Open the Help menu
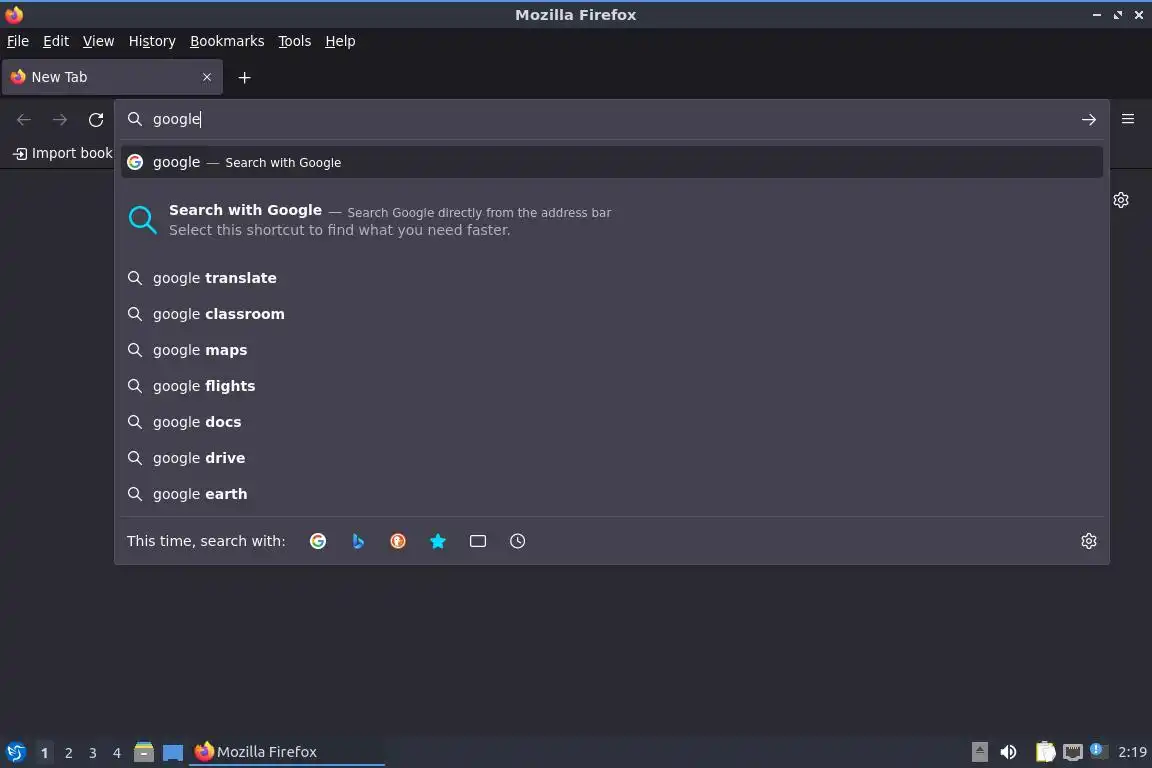Viewport: 1152px width, 768px height. coord(340,41)
